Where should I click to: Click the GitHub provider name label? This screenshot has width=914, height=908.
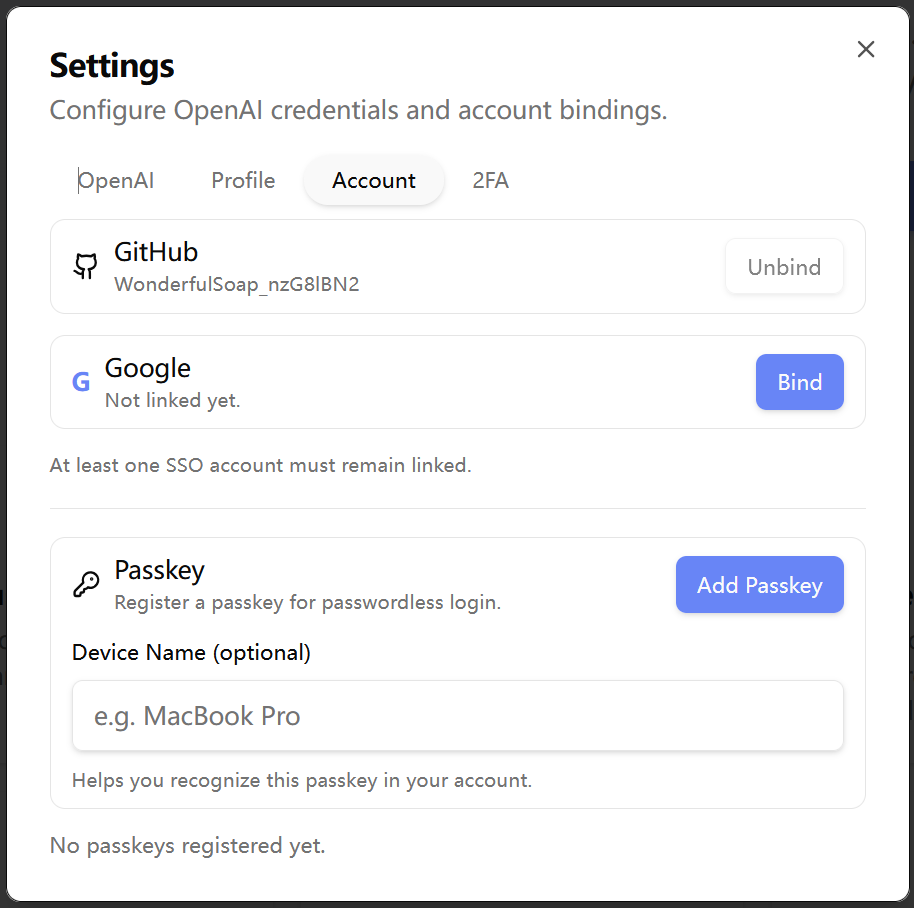[x=156, y=251]
